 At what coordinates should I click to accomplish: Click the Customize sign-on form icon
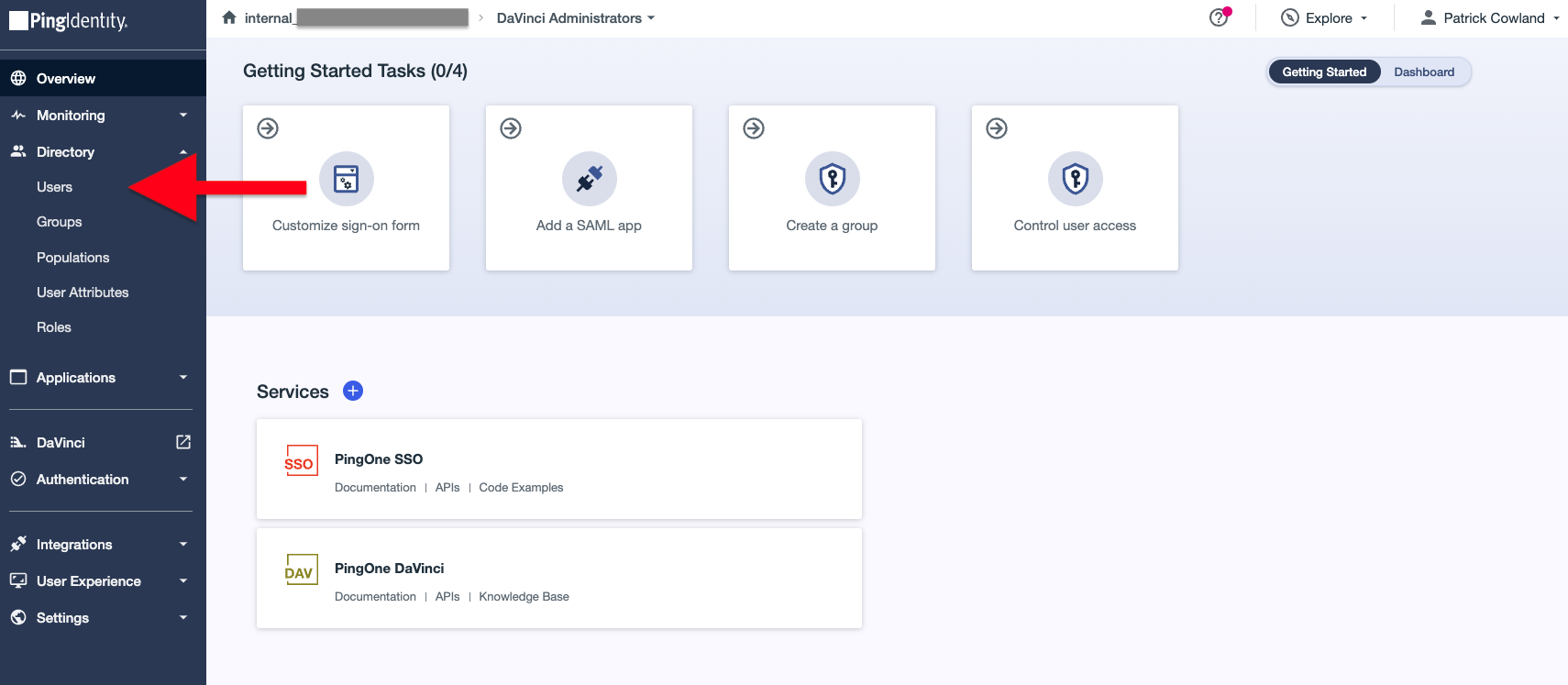[346, 179]
